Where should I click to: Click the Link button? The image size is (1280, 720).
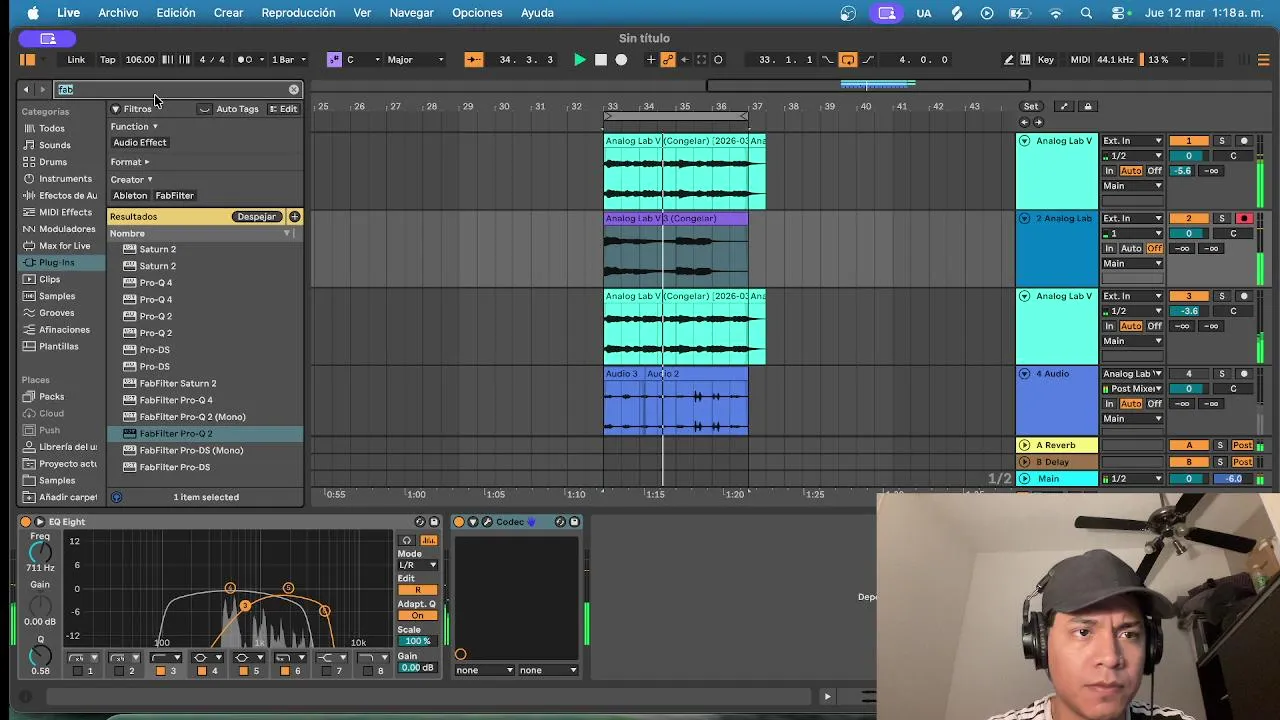tap(76, 60)
